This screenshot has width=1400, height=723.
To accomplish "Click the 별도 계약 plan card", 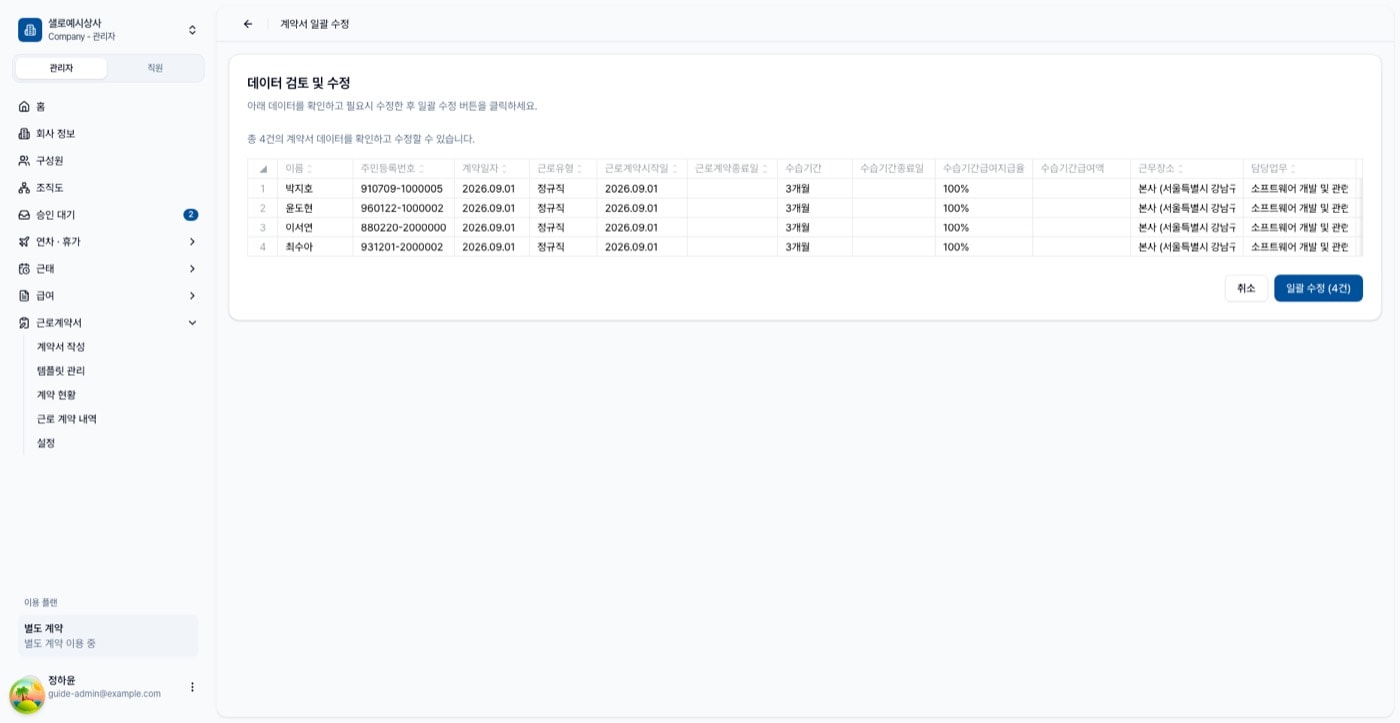I will (108, 636).
